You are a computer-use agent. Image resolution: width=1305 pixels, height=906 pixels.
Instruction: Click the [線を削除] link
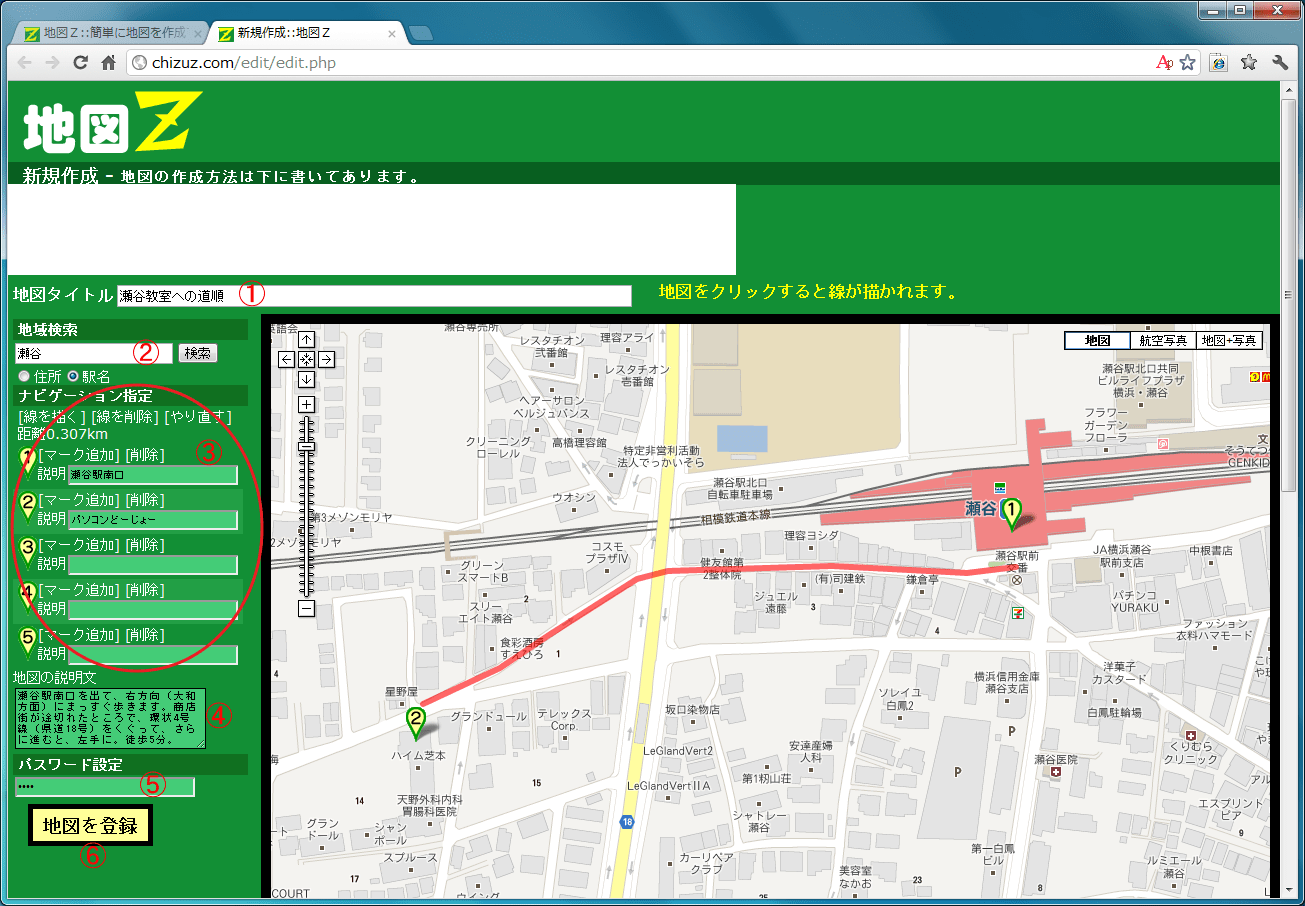124,417
